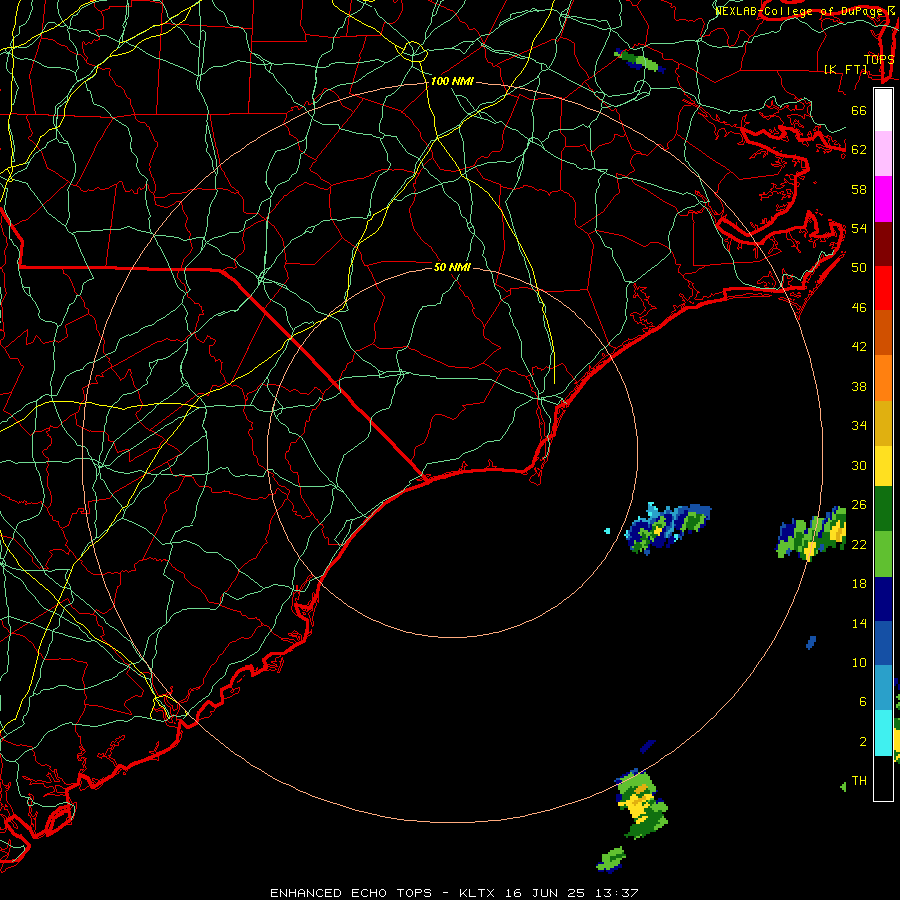Click the '18' value on the legend
This screenshot has width=900, height=900.
pyautogui.click(x=859, y=584)
